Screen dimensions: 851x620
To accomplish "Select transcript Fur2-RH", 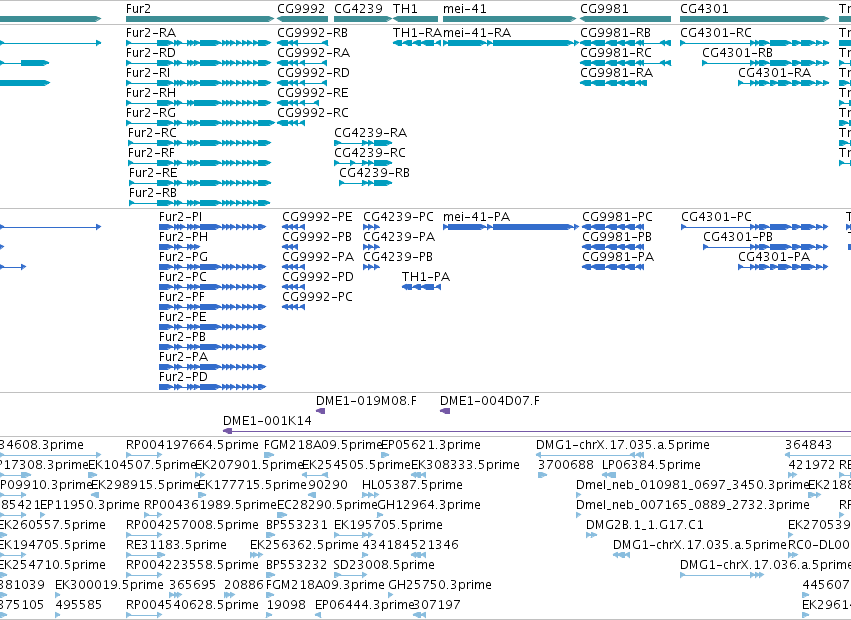I will coord(199,103).
